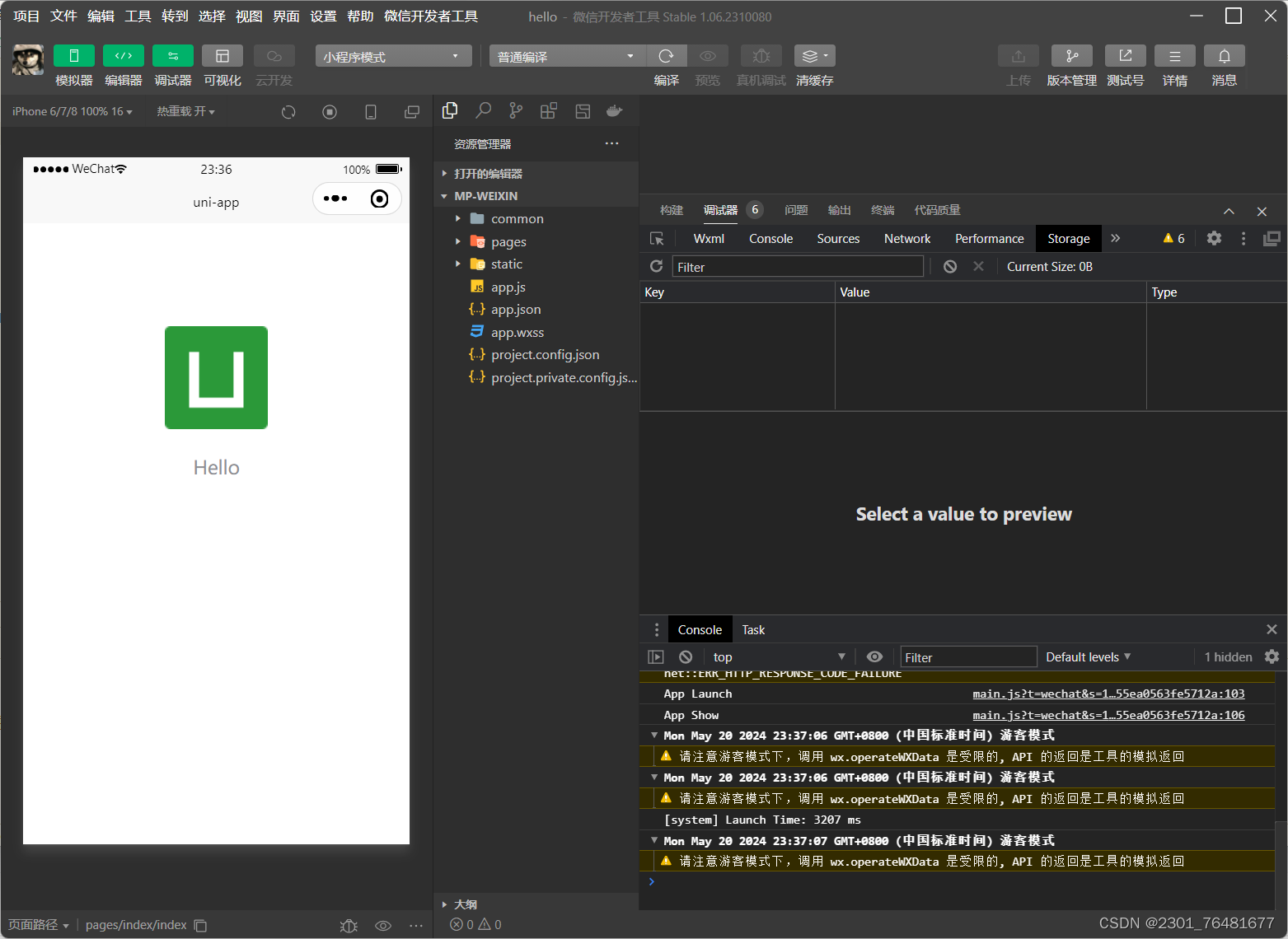
Task: Open the search icon in the editor sidebar
Action: 484,110
